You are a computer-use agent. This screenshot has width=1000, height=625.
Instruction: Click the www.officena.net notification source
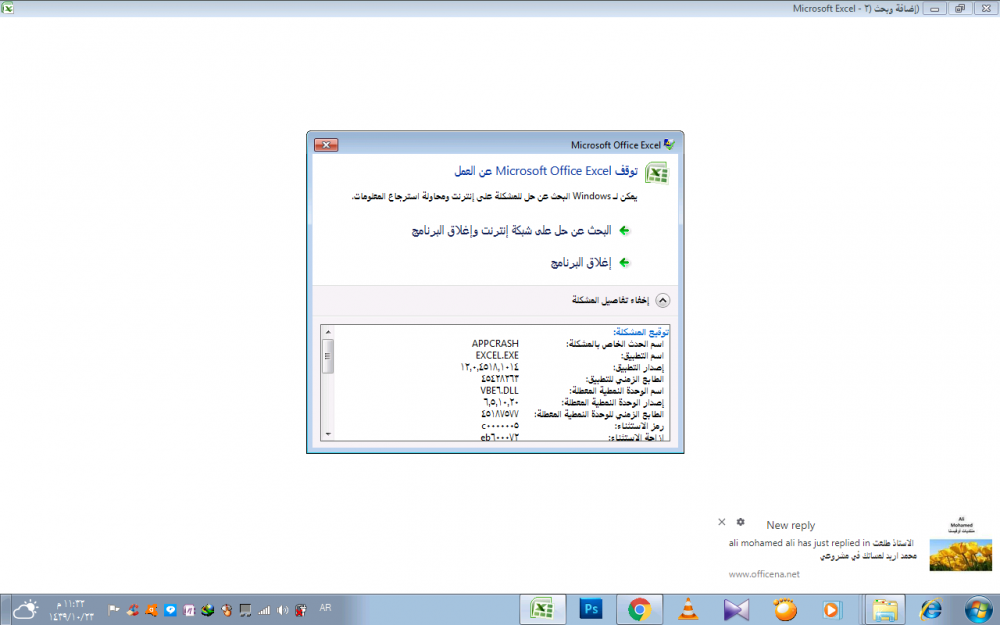764,574
